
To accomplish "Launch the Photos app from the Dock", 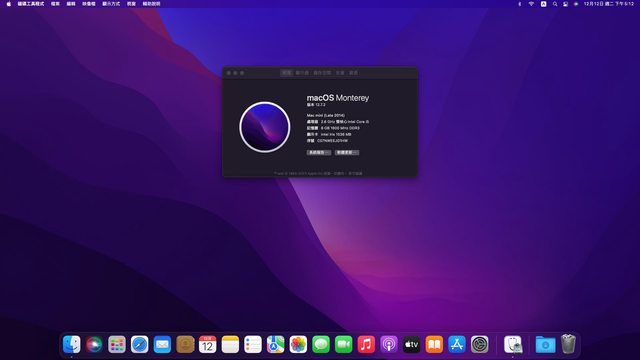I will 298,344.
